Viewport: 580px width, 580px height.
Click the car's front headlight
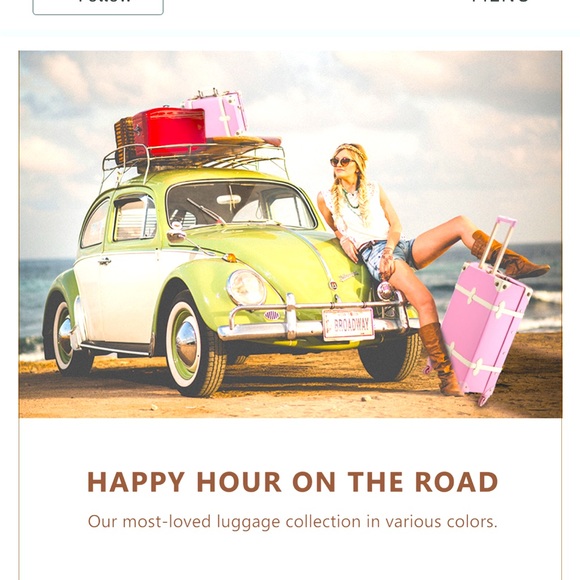pyautogui.click(x=246, y=288)
